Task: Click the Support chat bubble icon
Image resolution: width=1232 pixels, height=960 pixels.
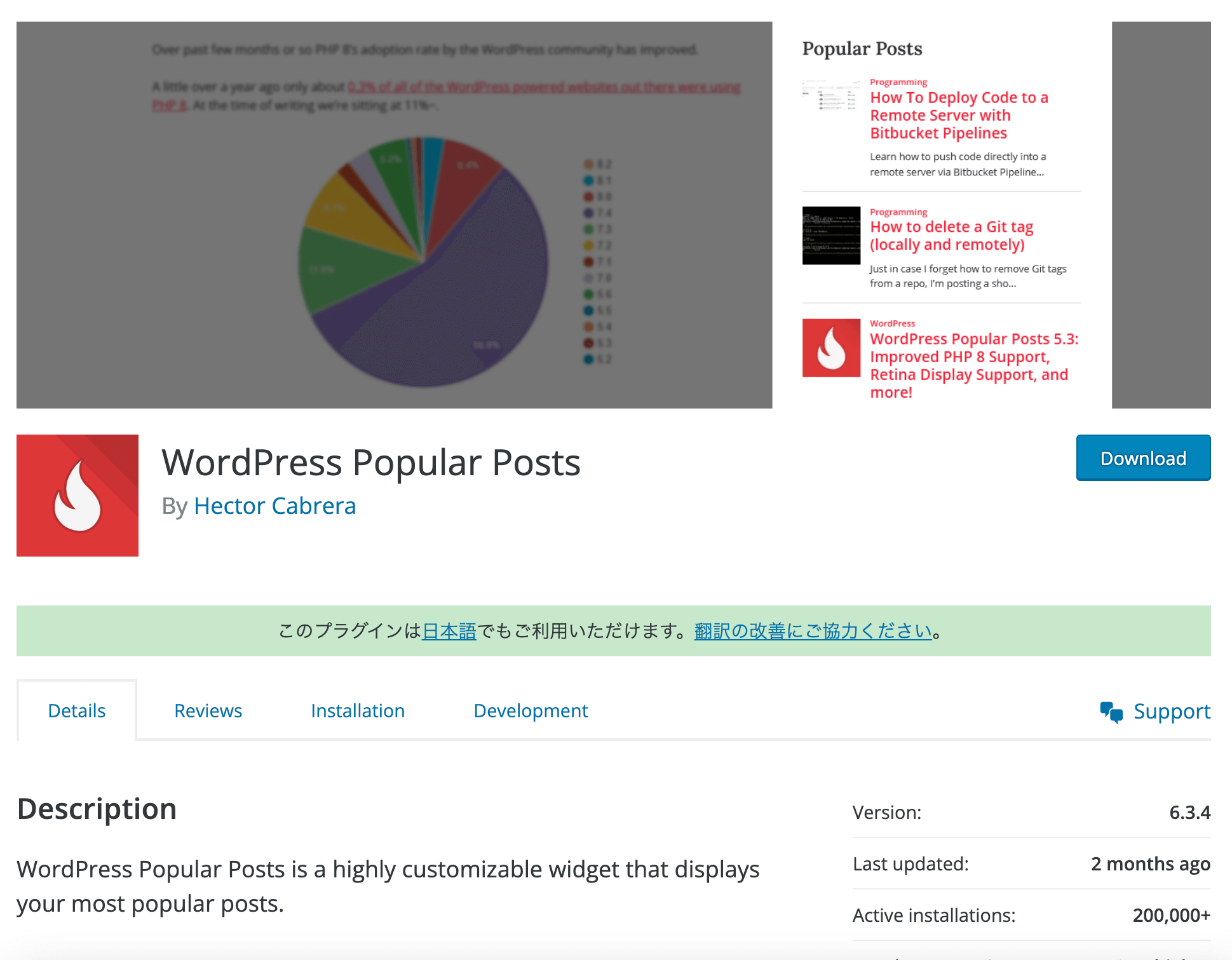Action: tap(1112, 711)
